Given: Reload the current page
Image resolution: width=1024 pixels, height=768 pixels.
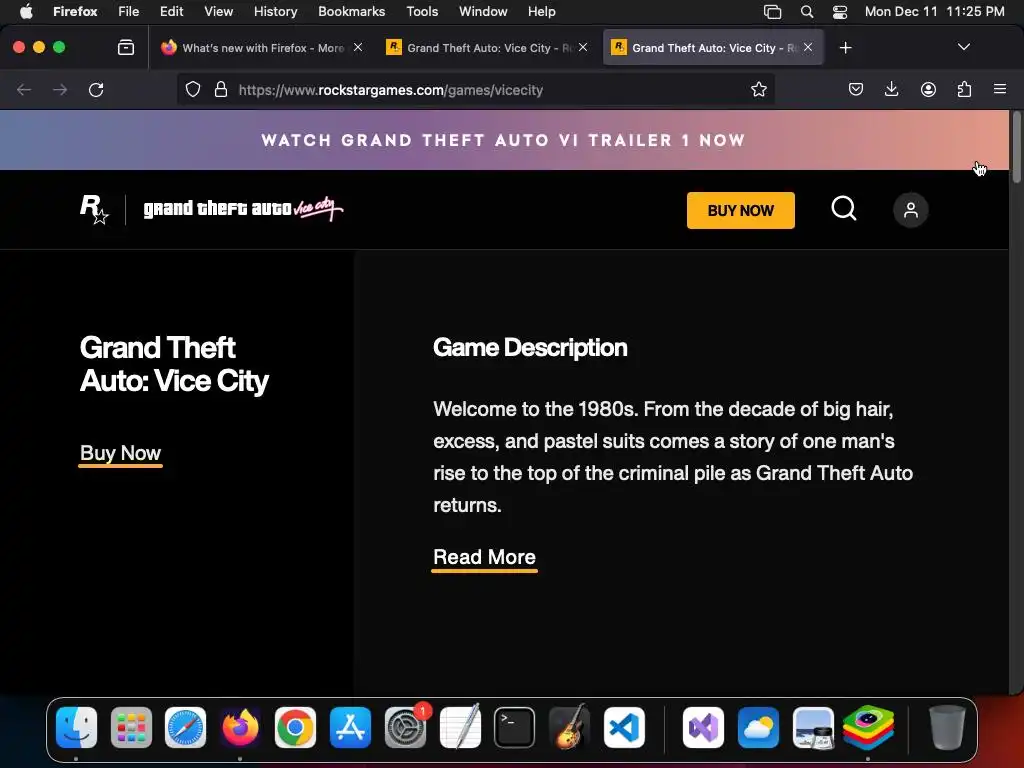Looking at the screenshot, I should [x=96, y=89].
